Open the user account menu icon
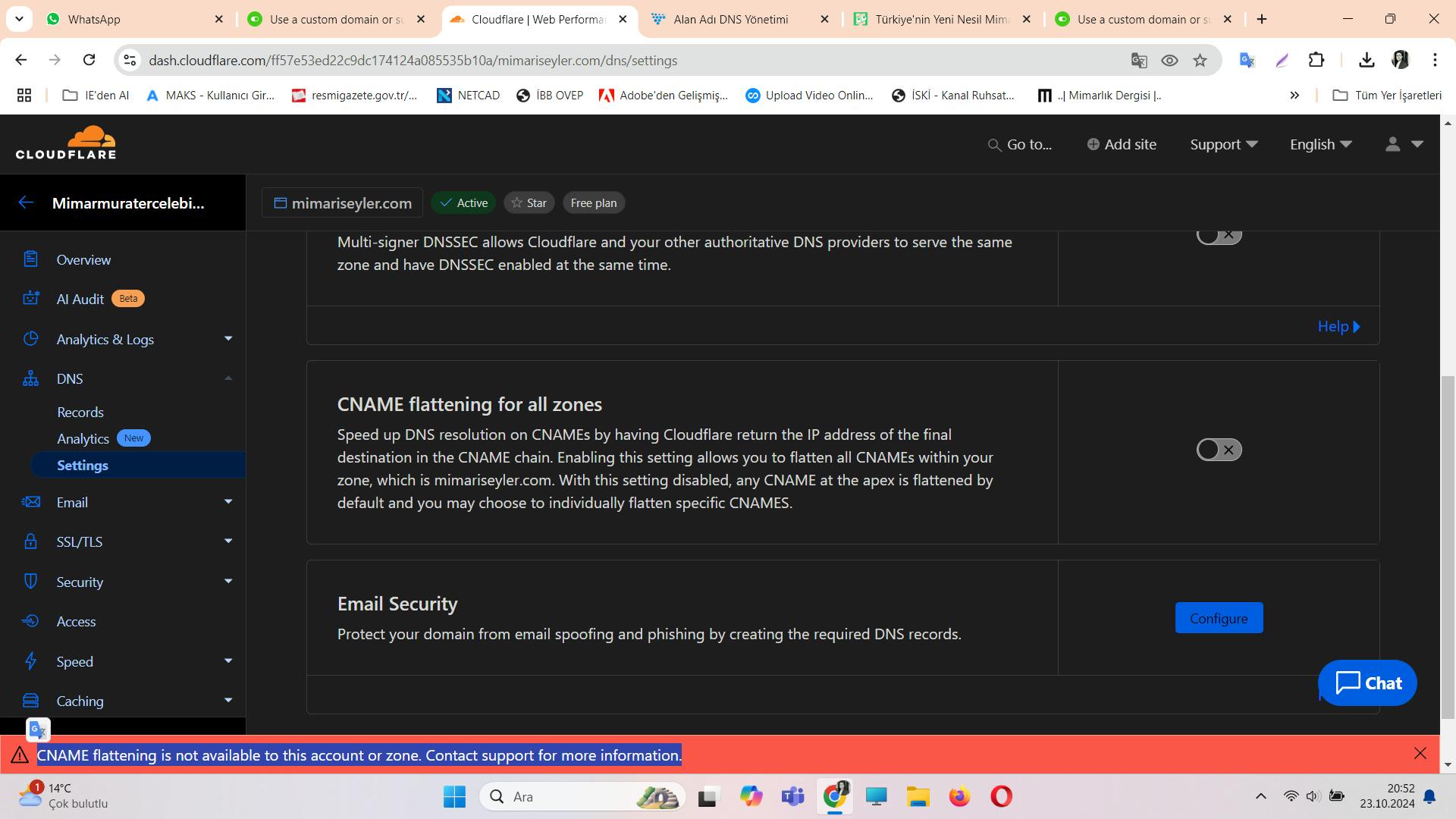Viewport: 1456px width, 819px height. [1392, 144]
